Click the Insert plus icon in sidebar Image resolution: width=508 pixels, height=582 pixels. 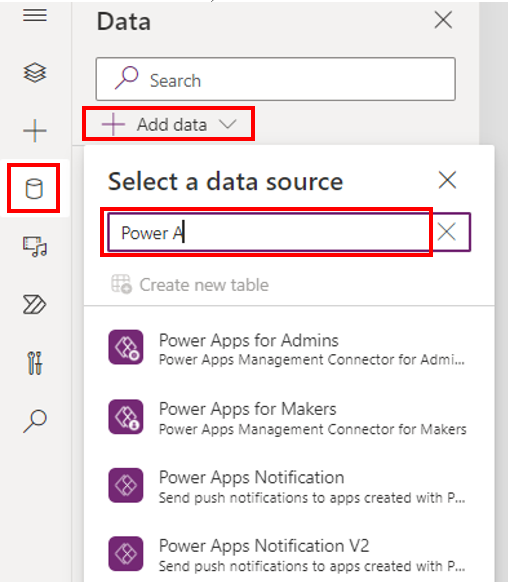click(x=35, y=130)
